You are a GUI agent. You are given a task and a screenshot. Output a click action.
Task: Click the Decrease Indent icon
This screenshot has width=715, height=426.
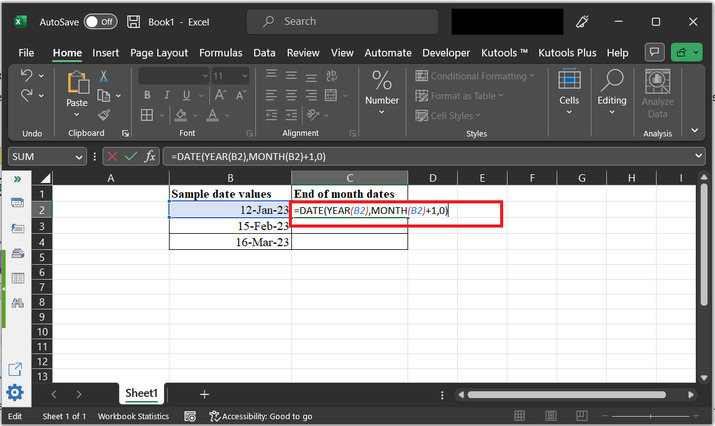[271, 115]
